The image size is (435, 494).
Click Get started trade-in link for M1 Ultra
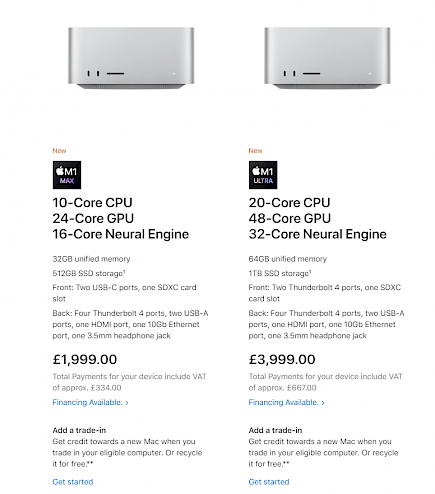(269, 482)
